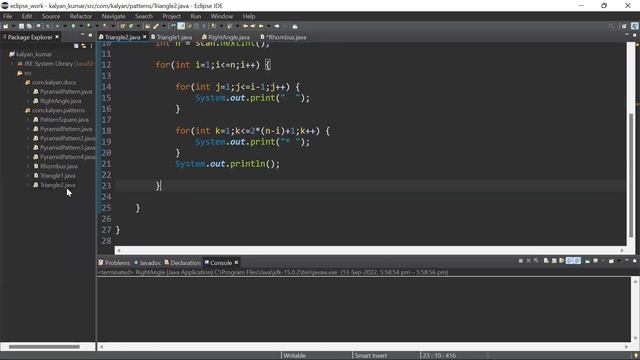Click the New Java Class toolbar icon
Viewport: 640px width, 360px height.
(131, 26)
